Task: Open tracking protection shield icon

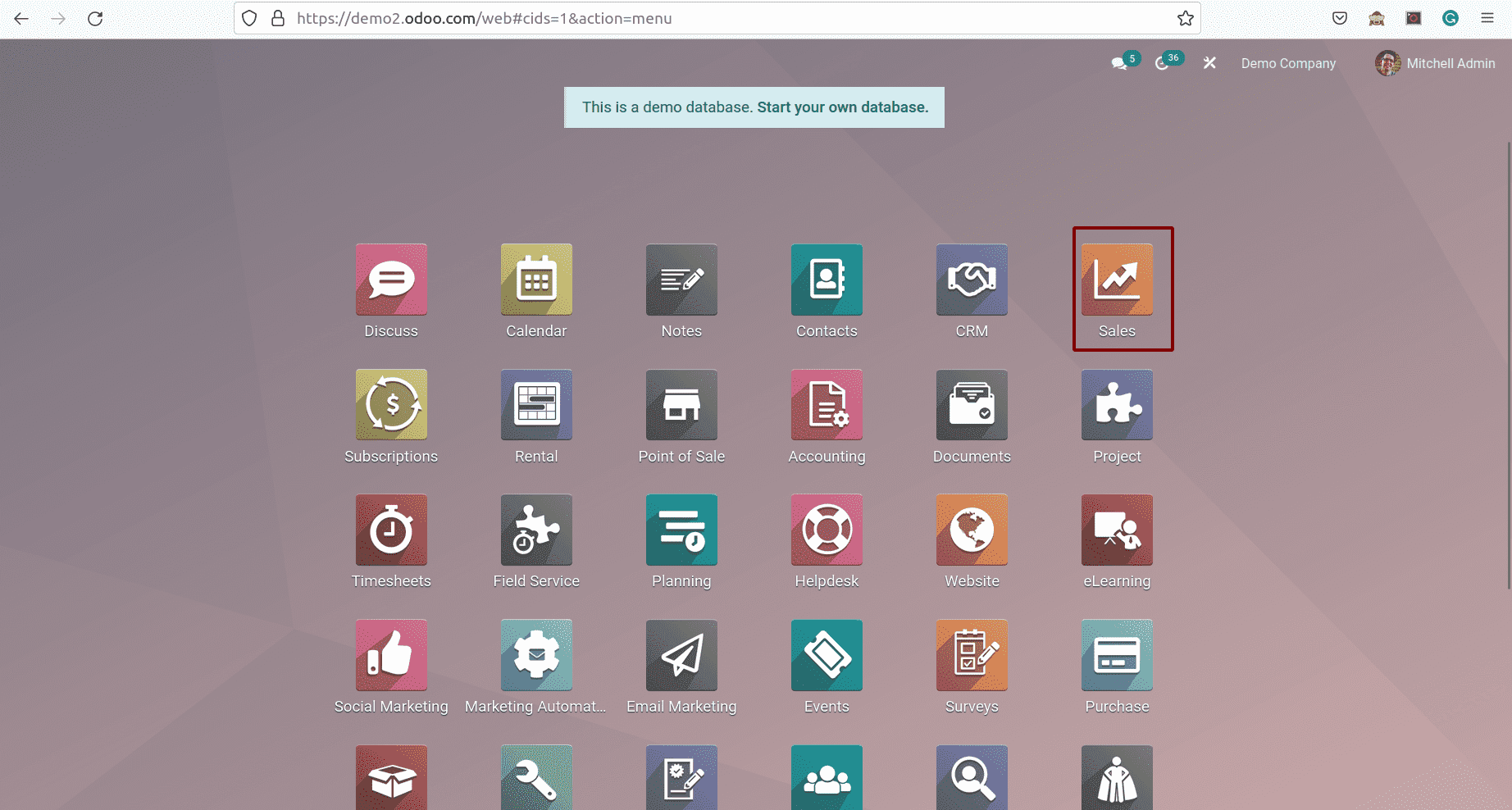Action: pyautogui.click(x=250, y=18)
